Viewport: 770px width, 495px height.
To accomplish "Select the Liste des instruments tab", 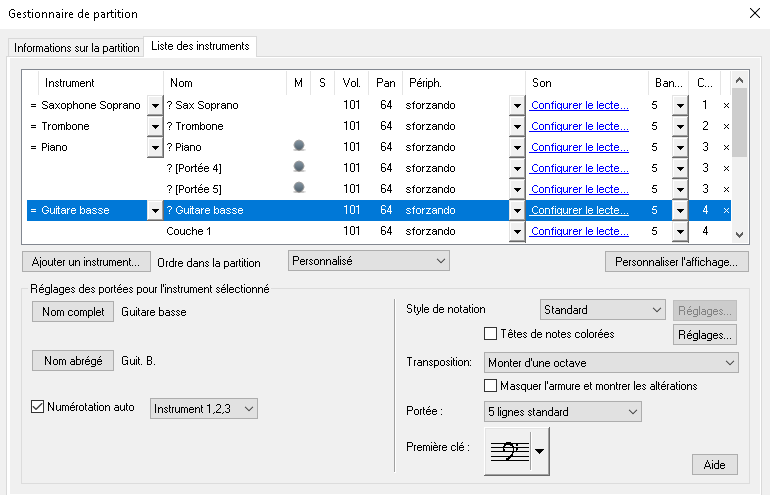I will pyautogui.click(x=201, y=46).
